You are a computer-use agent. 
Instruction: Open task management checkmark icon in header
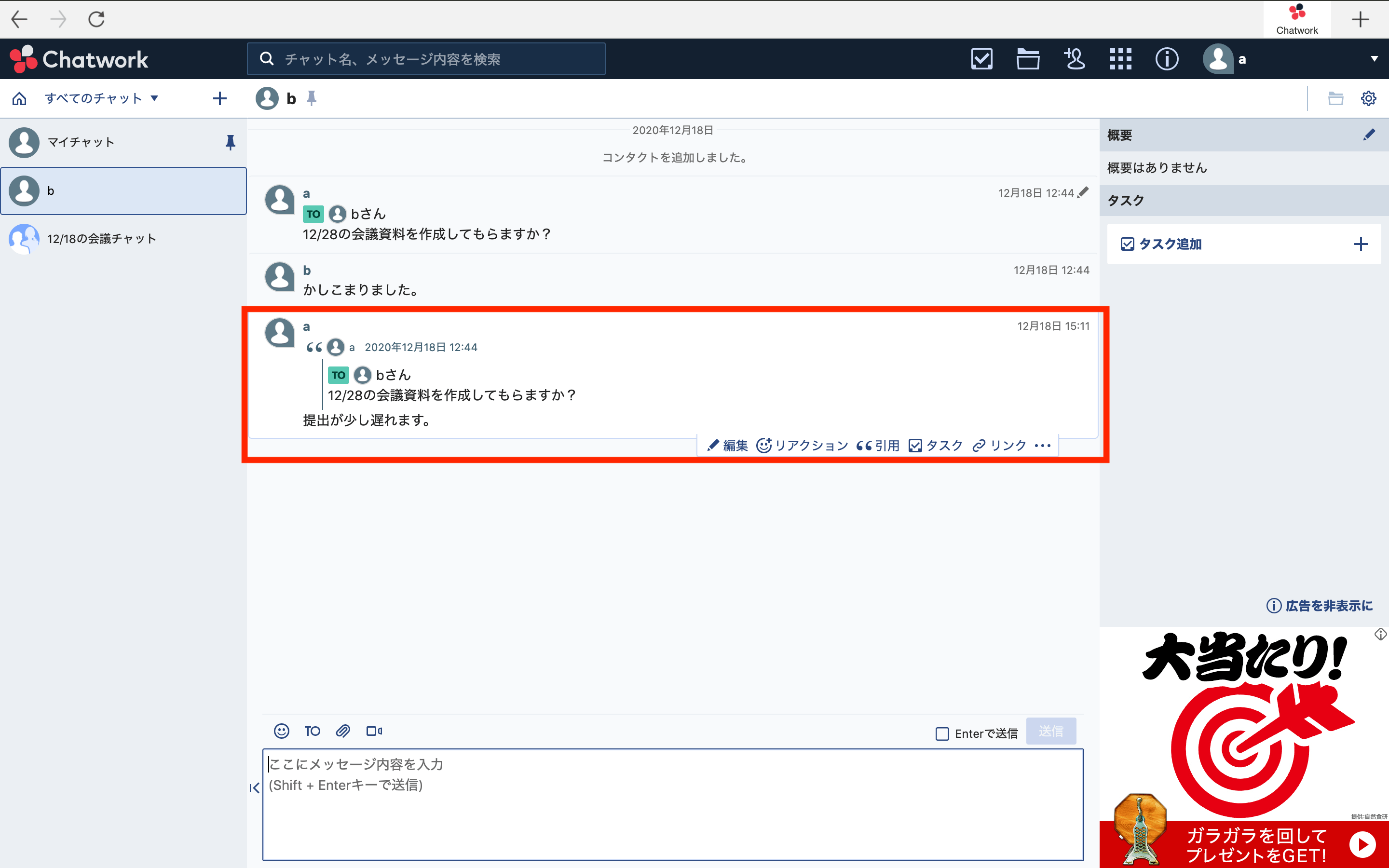tap(981, 59)
